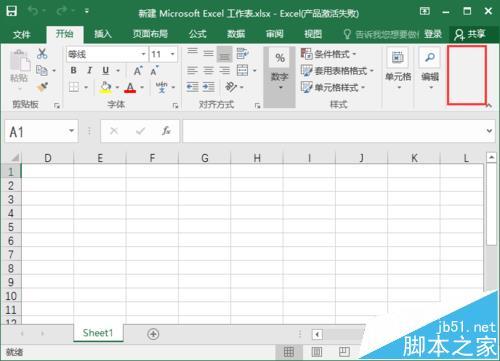The height and width of the screenshot is (361, 500).
Task: Click the phonetic guide (wén) icon
Action: pos(162,87)
